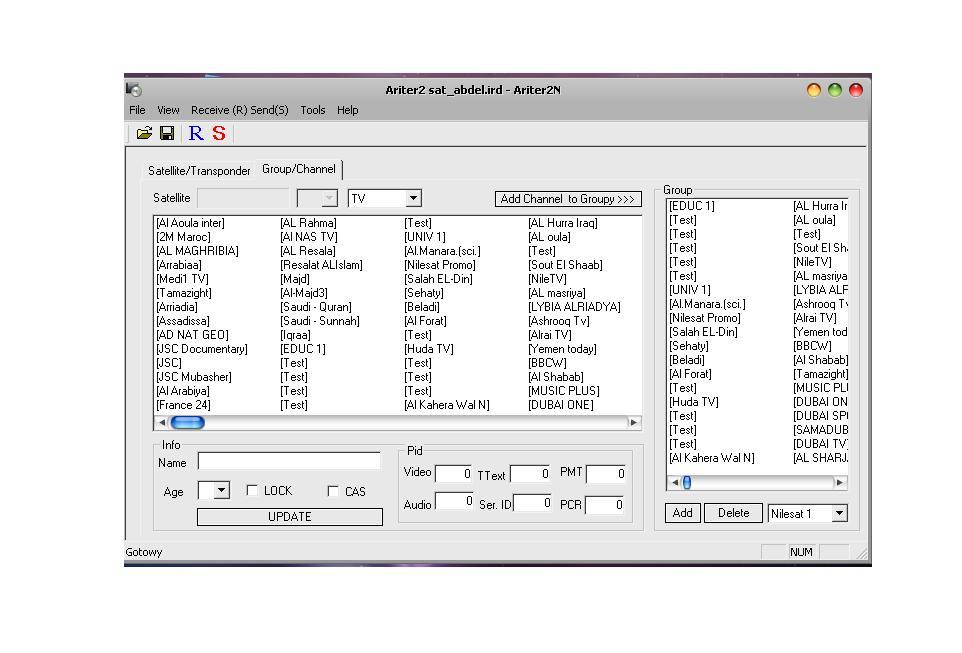This screenshot has height=653, width=962.
Task: Open the View menu
Action: click(x=168, y=110)
